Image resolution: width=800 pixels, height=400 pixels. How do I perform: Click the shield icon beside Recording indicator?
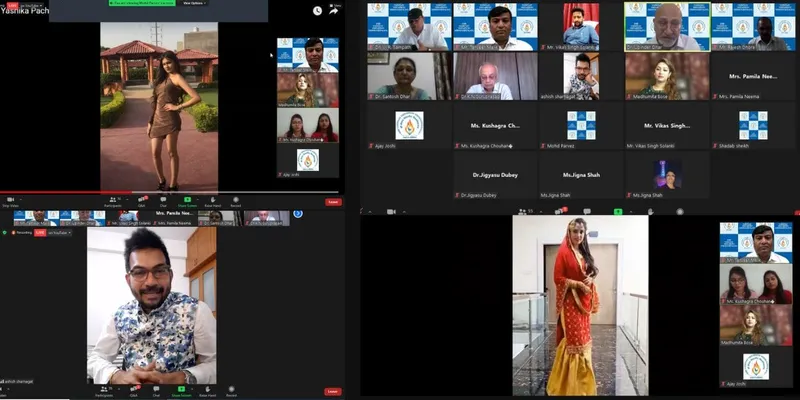pos(5,233)
